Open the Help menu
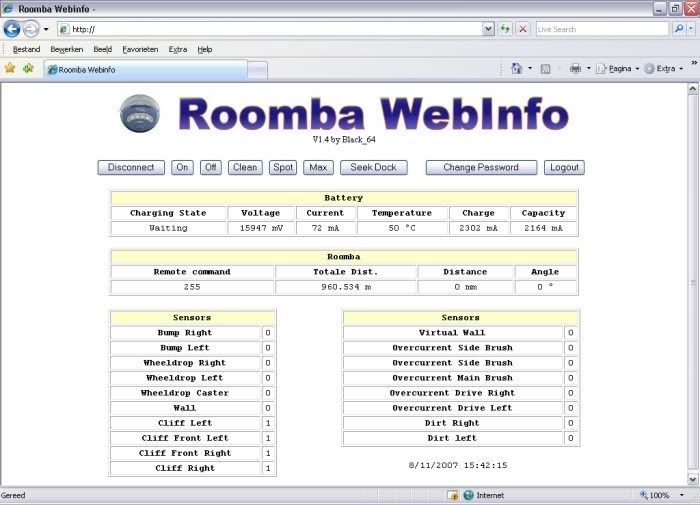This screenshot has width=700, height=505. pos(204,50)
